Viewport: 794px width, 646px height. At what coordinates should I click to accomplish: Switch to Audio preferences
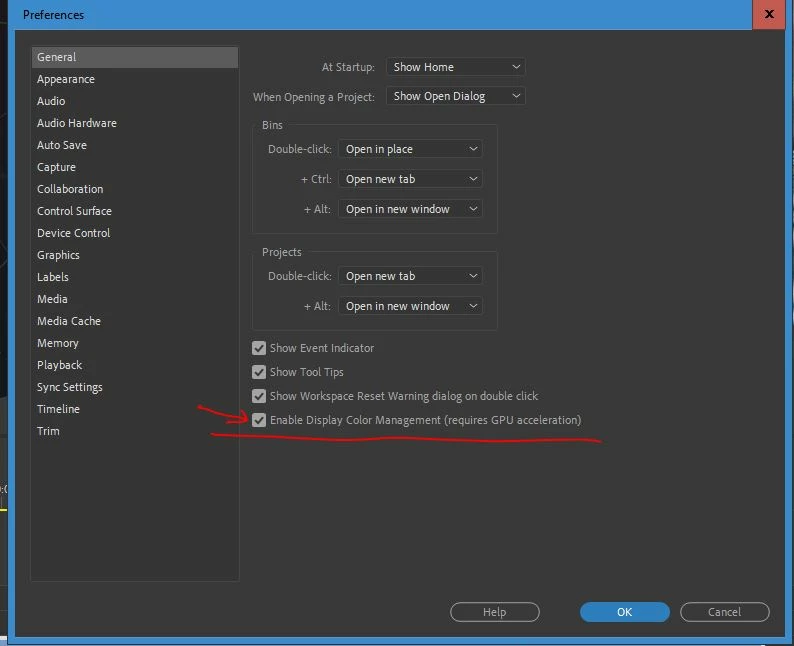pos(135,101)
